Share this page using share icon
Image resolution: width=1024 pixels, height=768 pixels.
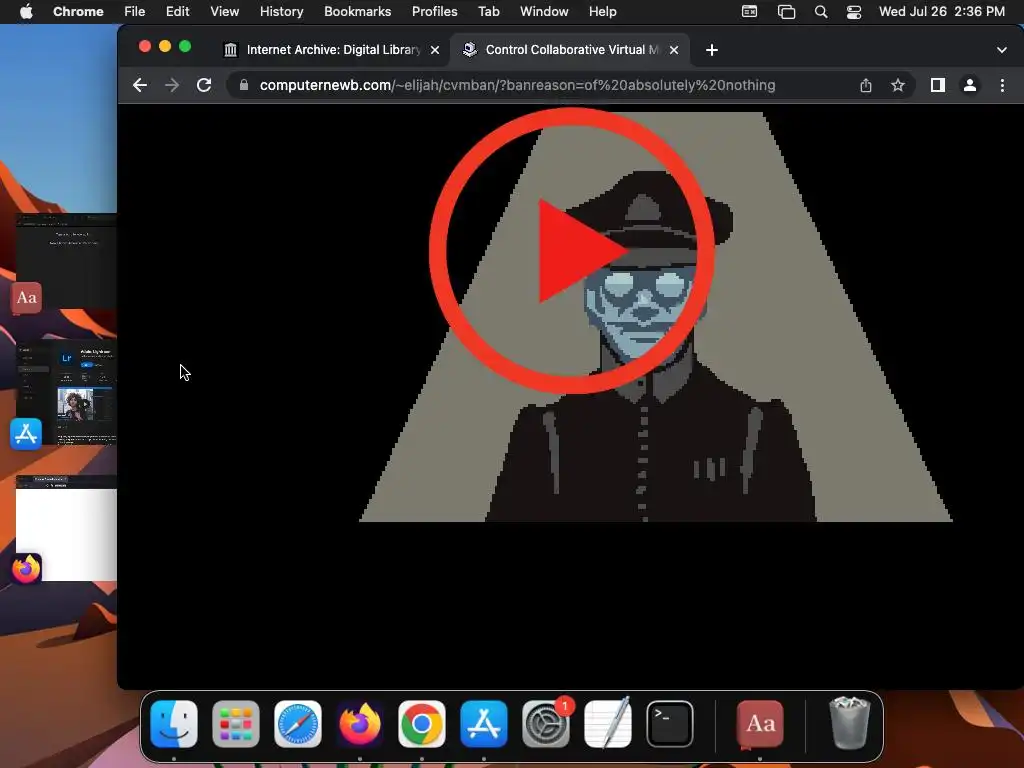coord(866,85)
